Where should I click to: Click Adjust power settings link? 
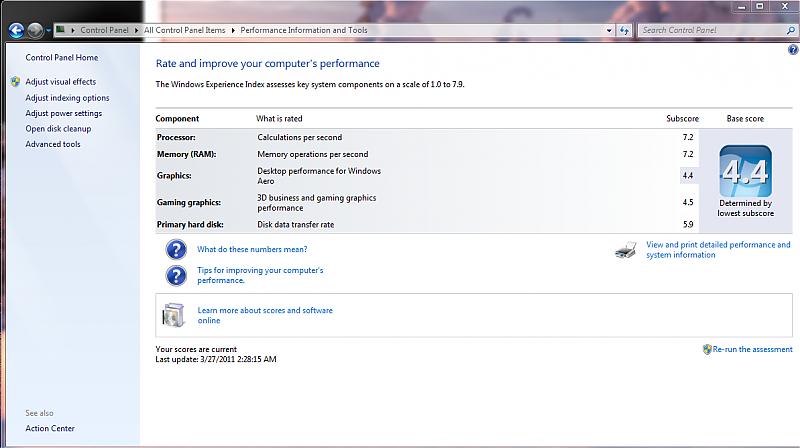pyautogui.click(x=63, y=113)
